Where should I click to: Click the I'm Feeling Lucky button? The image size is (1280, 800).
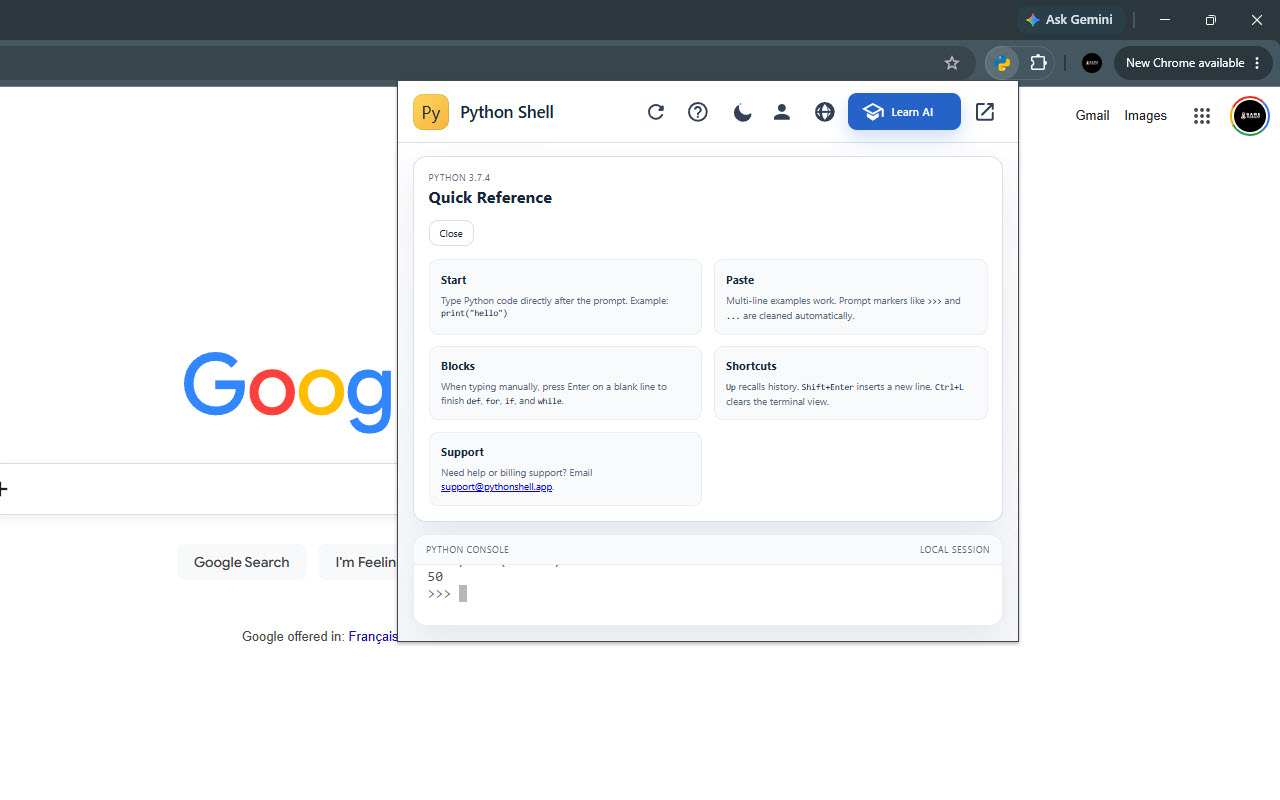tap(359, 562)
